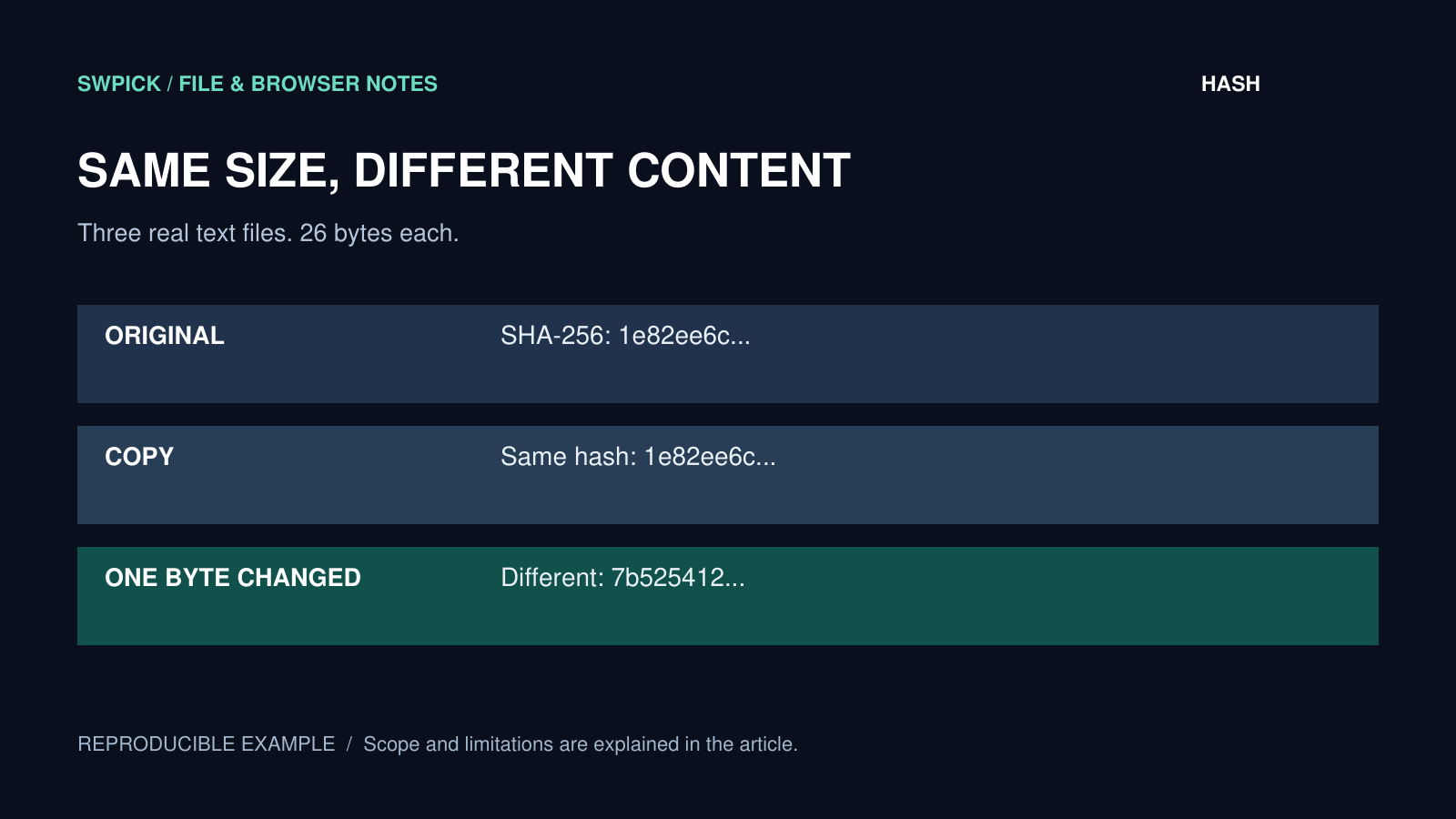Select the HASH tag in the header
This screenshot has width=1456, height=819.
1230,84
